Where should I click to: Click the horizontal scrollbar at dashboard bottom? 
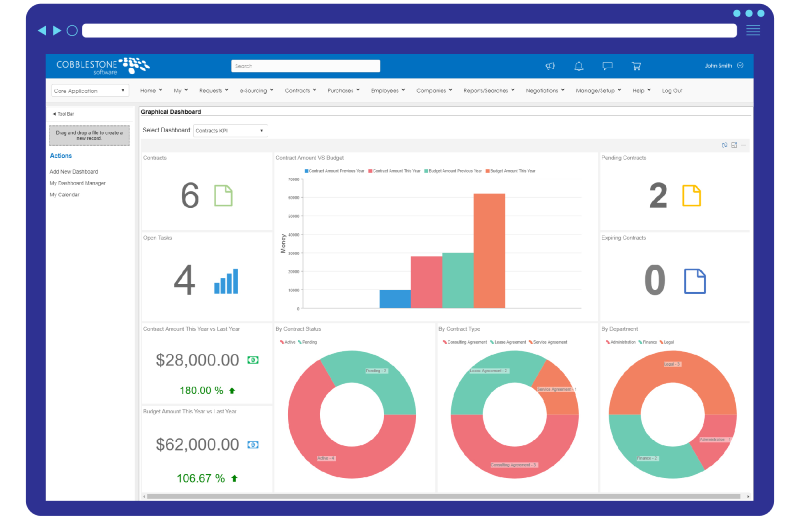click(x=443, y=496)
